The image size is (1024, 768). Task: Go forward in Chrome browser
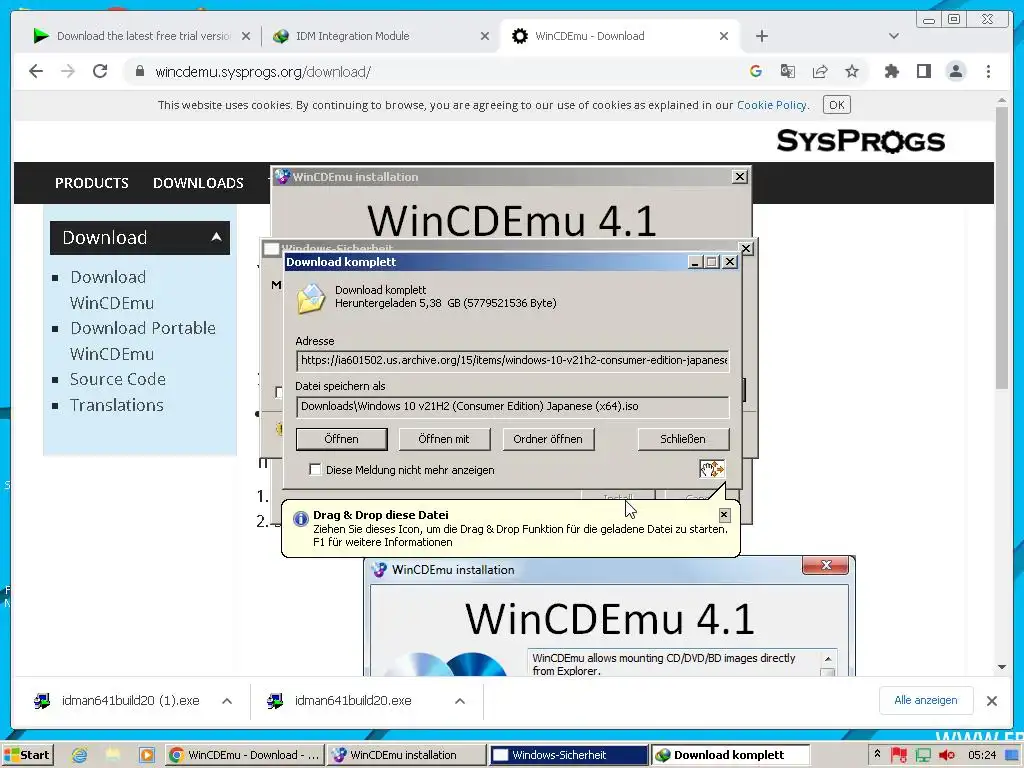[x=67, y=71]
